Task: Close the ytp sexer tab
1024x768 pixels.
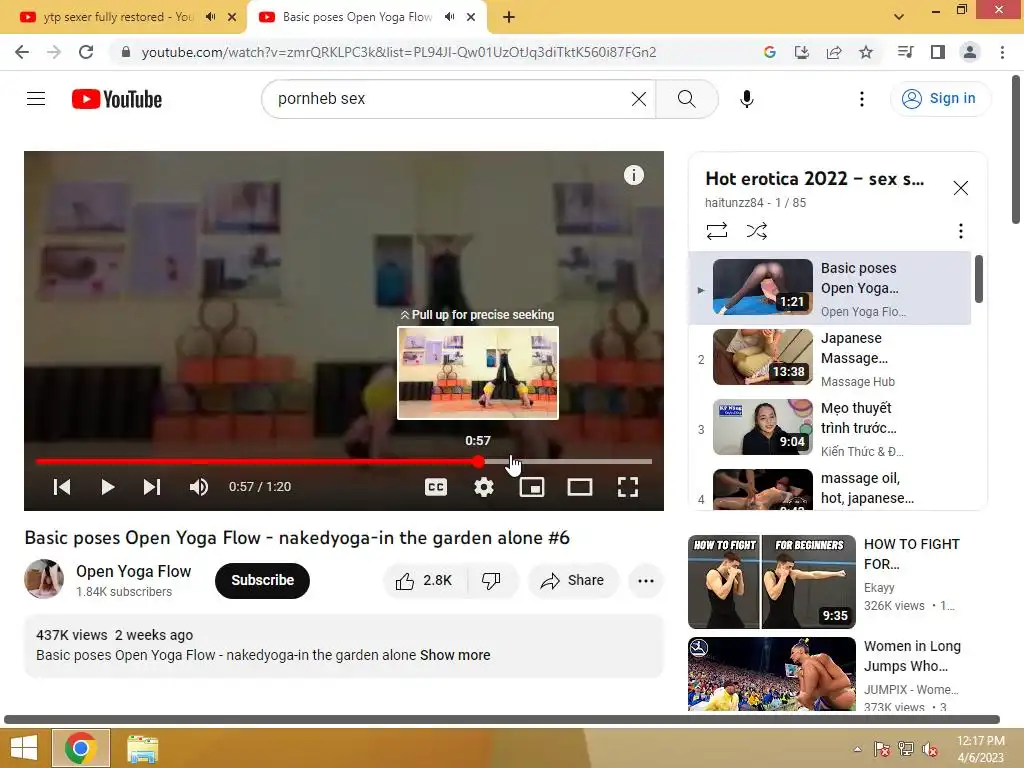Action: click(232, 17)
